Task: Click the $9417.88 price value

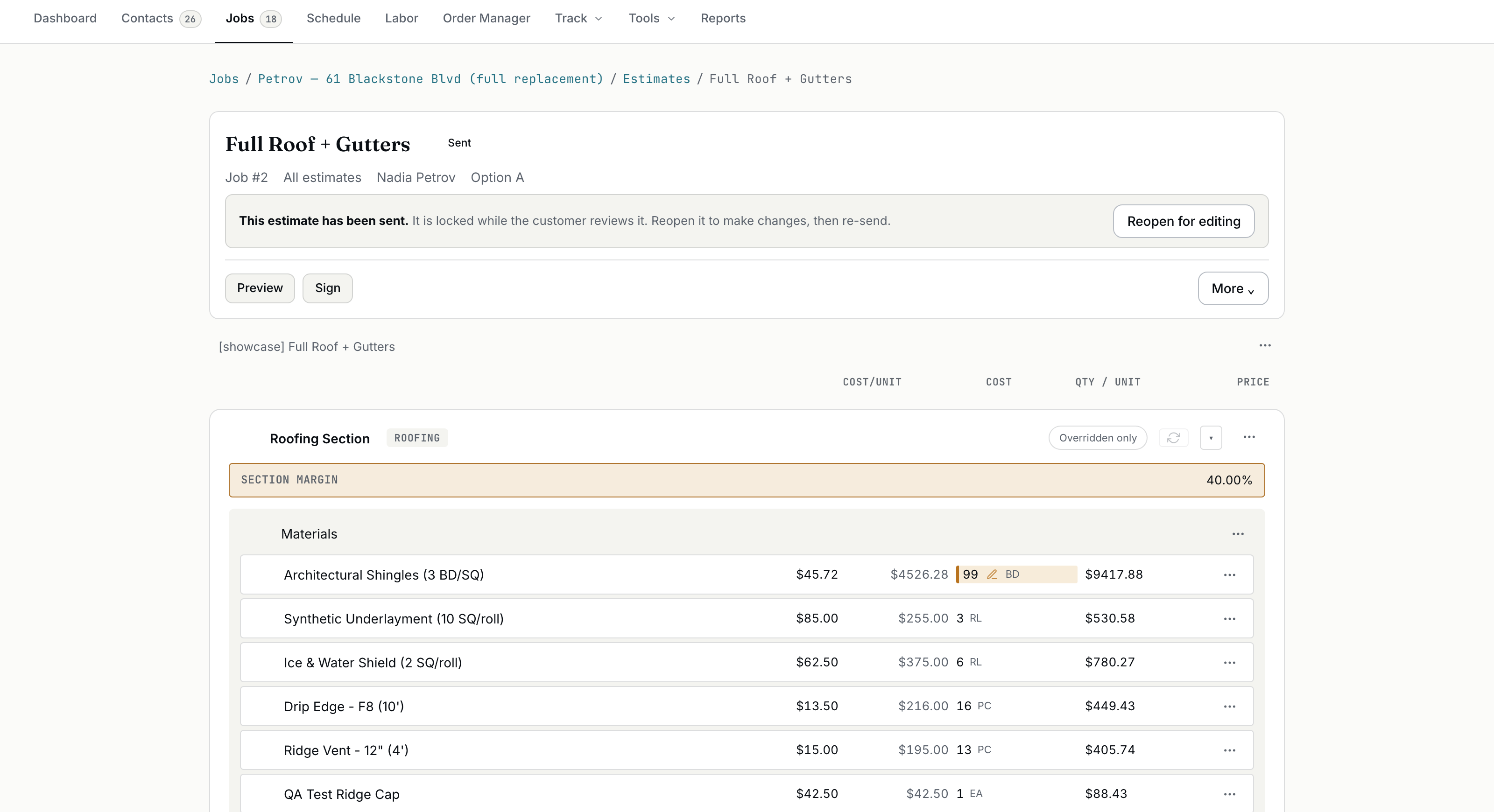Action: pos(1113,574)
